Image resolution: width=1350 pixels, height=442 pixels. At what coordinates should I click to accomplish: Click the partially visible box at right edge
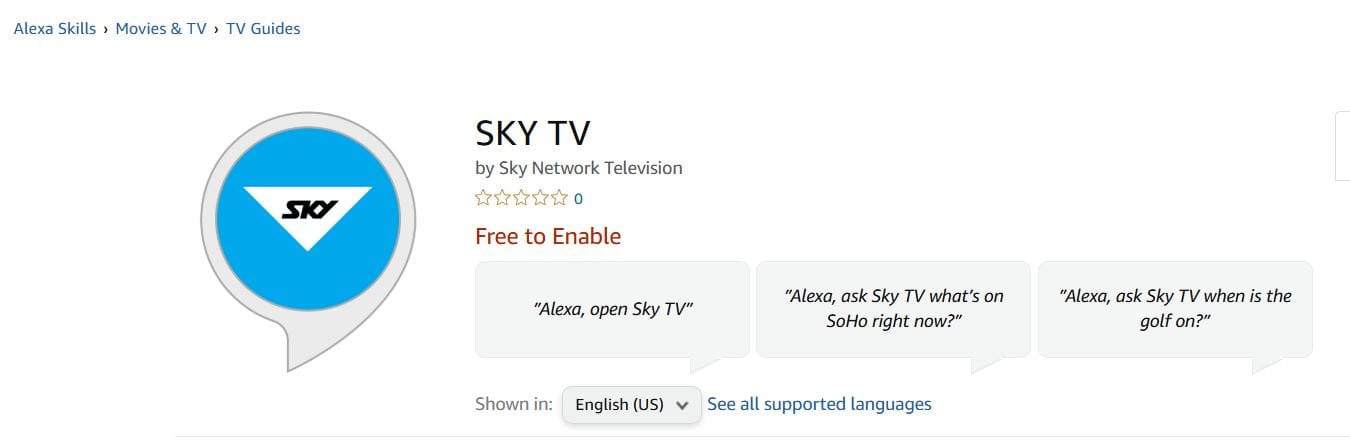pyautogui.click(x=1342, y=146)
